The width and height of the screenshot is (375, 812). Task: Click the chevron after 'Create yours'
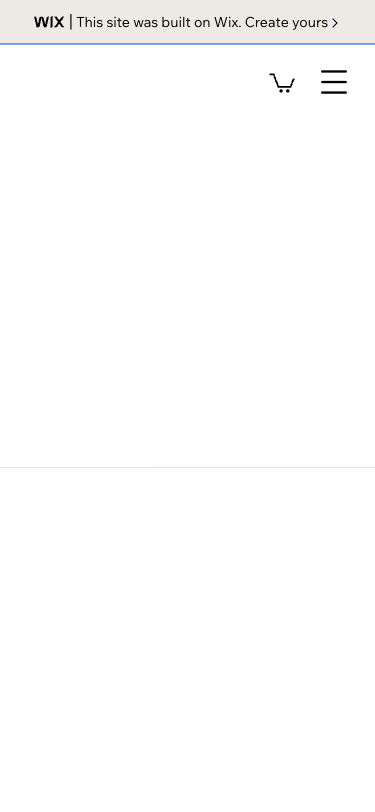pos(335,23)
